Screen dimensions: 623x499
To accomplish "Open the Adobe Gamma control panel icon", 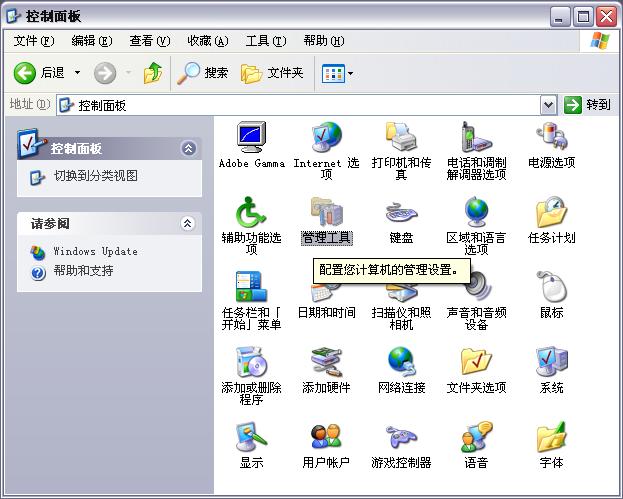I will (x=251, y=137).
